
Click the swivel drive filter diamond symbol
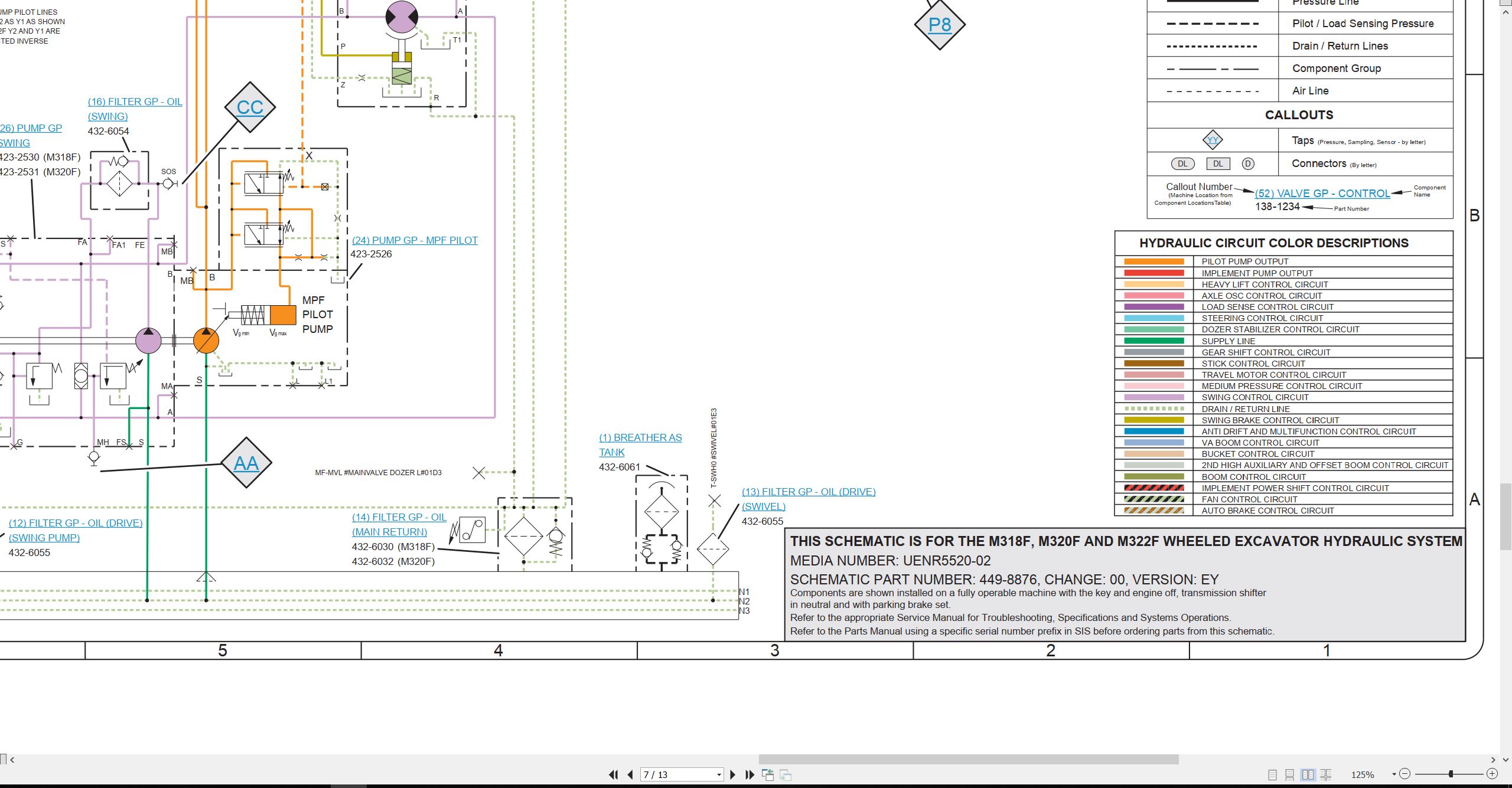click(x=713, y=549)
